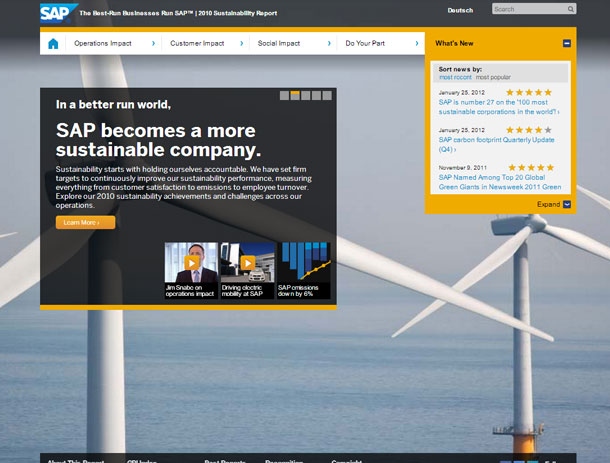Viewport: 610px width, 463px height.
Task: Expand the Social Impact chevron arrow
Action: pos(329,44)
